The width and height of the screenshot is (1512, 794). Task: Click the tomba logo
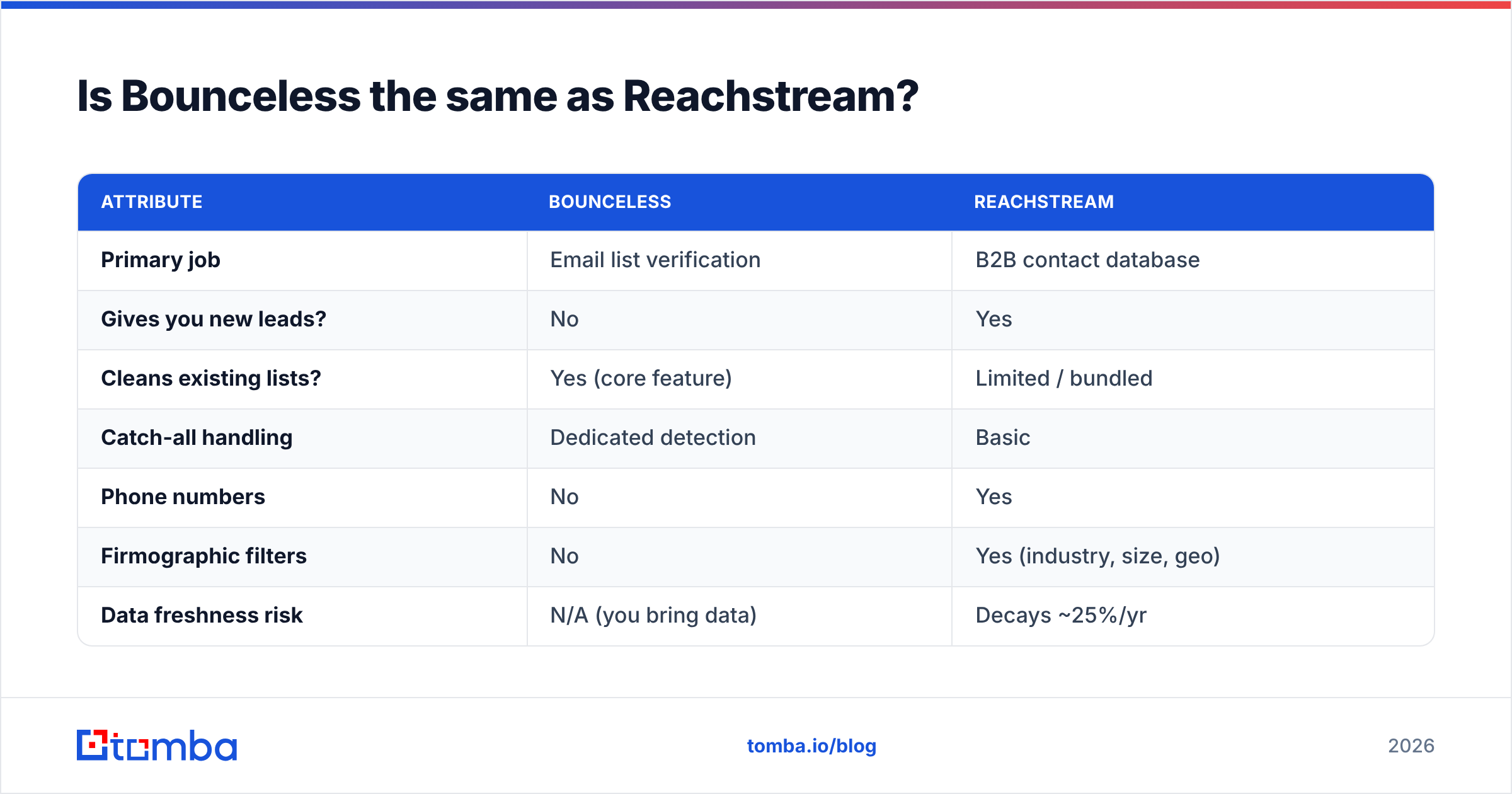(x=157, y=745)
